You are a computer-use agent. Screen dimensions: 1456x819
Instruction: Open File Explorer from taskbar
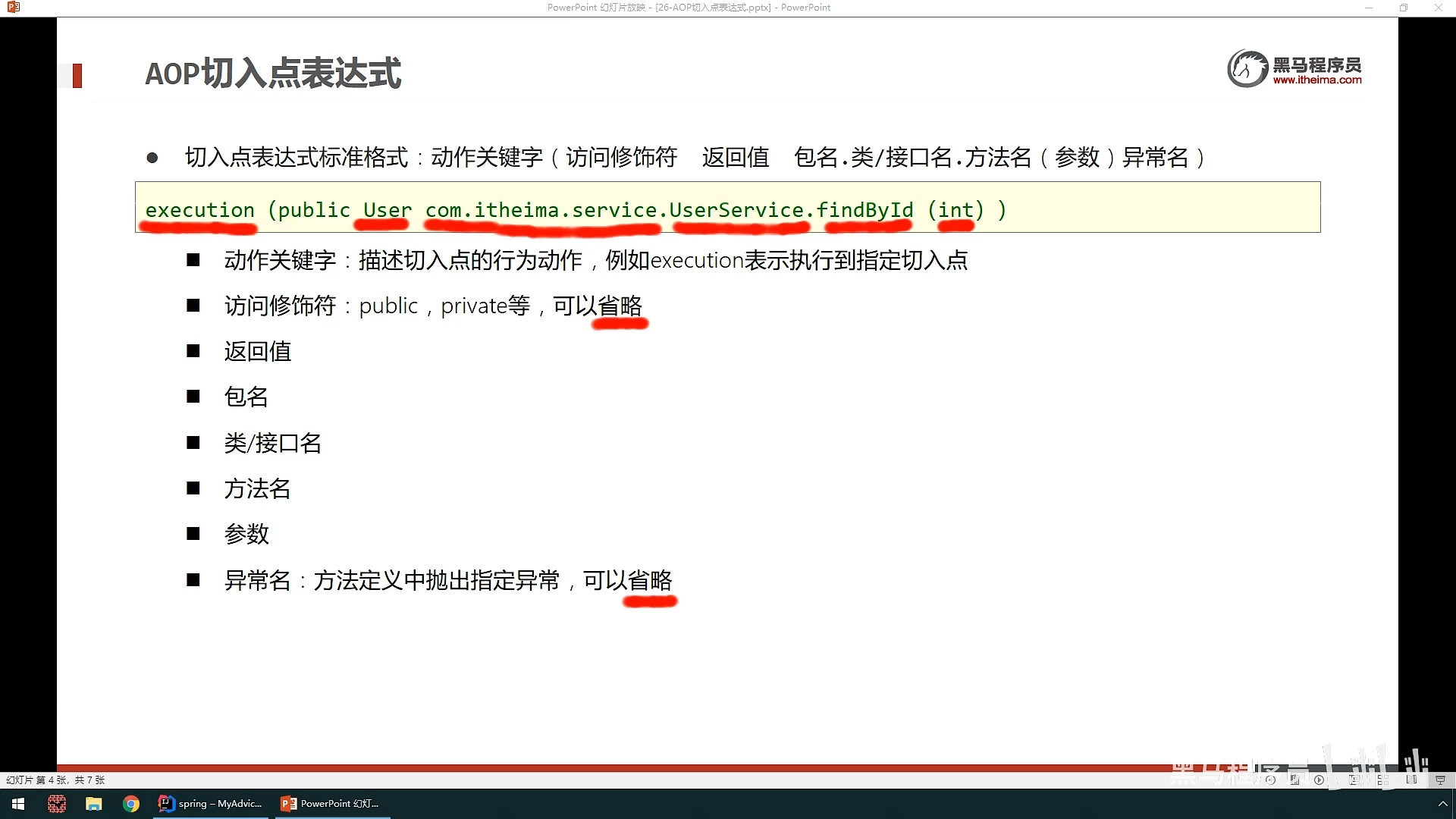pyautogui.click(x=93, y=804)
